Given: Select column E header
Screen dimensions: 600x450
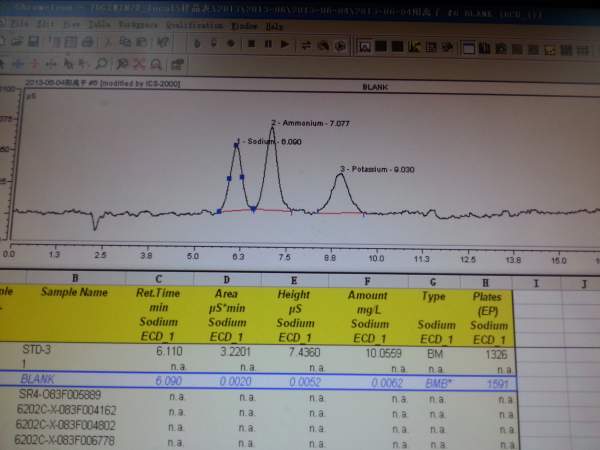Looking at the screenshot, I should pos(294,280).
